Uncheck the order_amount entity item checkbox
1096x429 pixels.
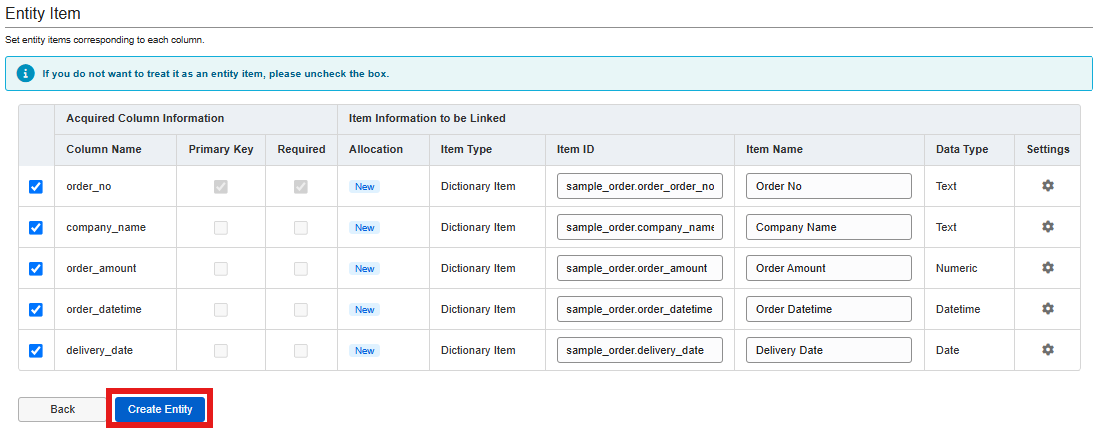[x=36, y=268]
